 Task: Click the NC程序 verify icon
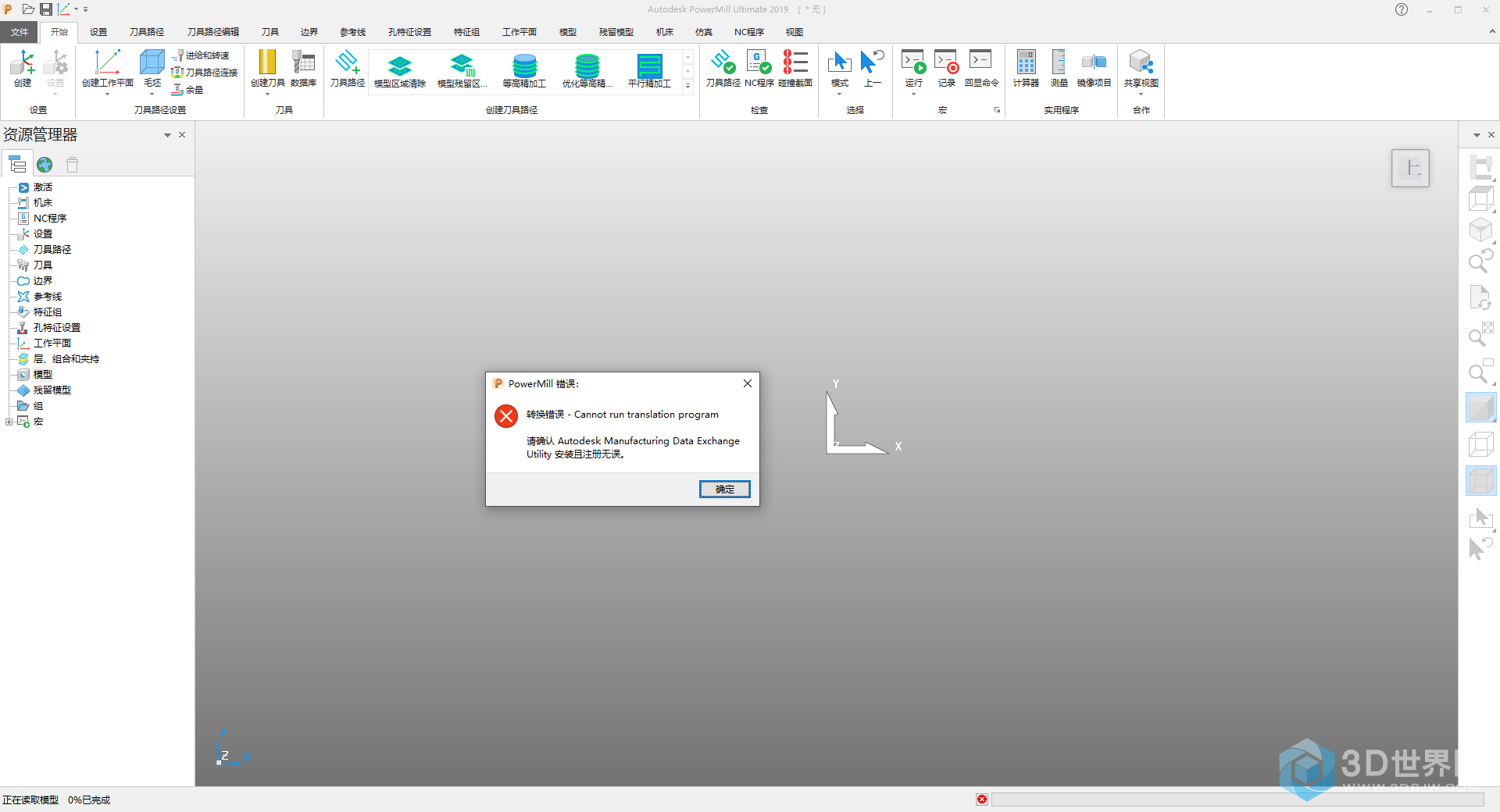pyautogui.click(x=759, y=69)
